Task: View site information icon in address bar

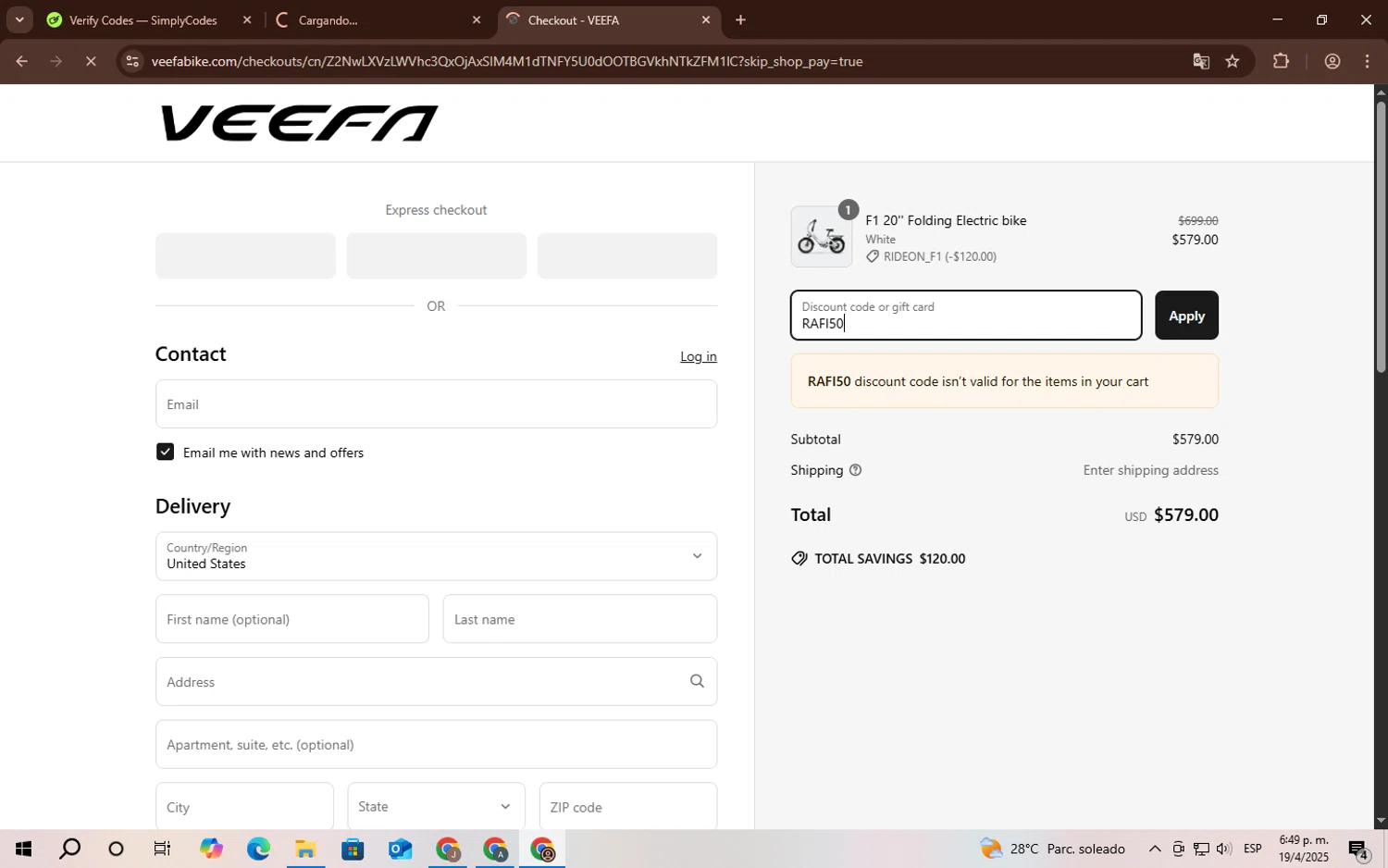Action: point(132,62)
